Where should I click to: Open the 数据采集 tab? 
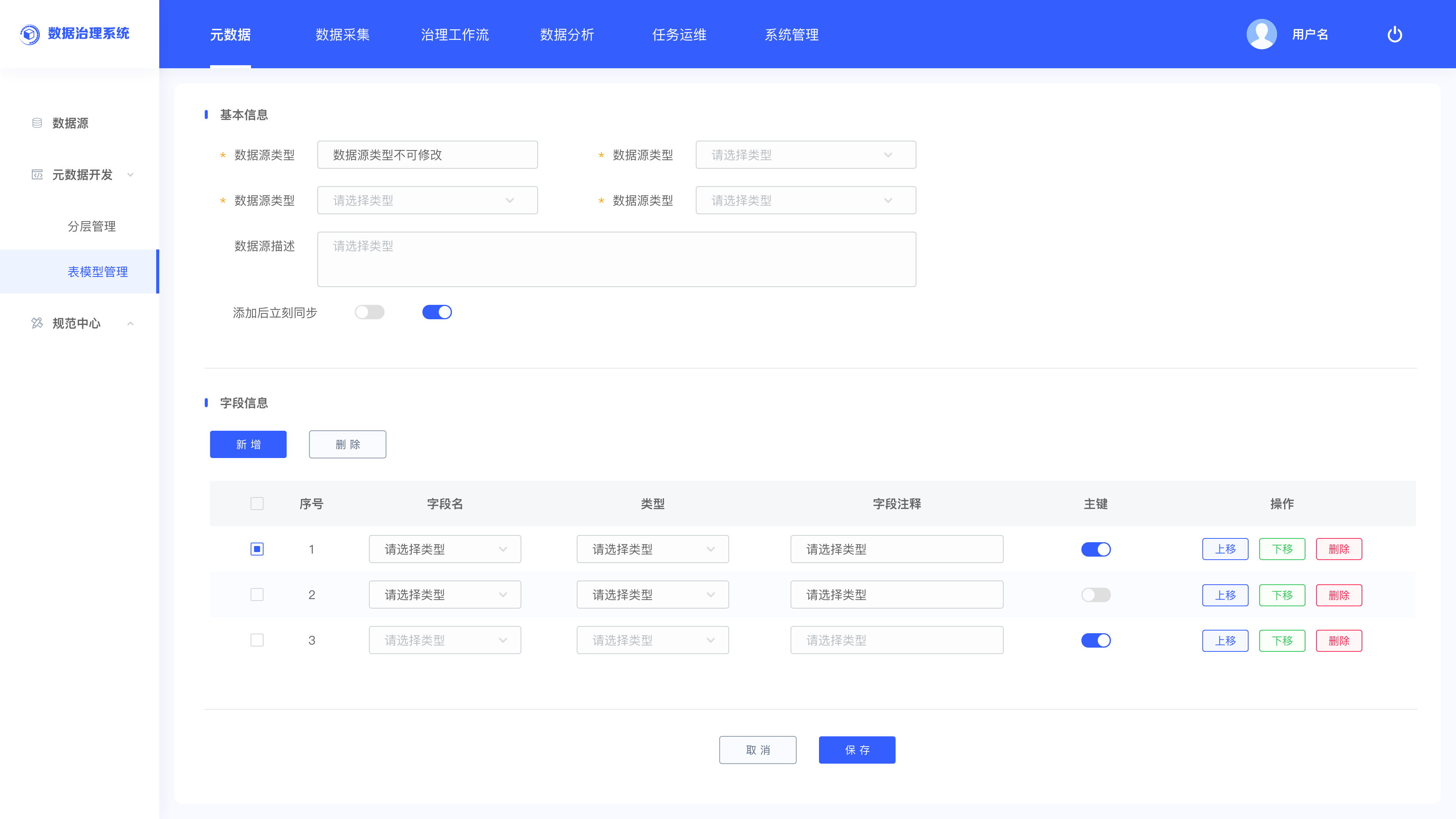342,35
